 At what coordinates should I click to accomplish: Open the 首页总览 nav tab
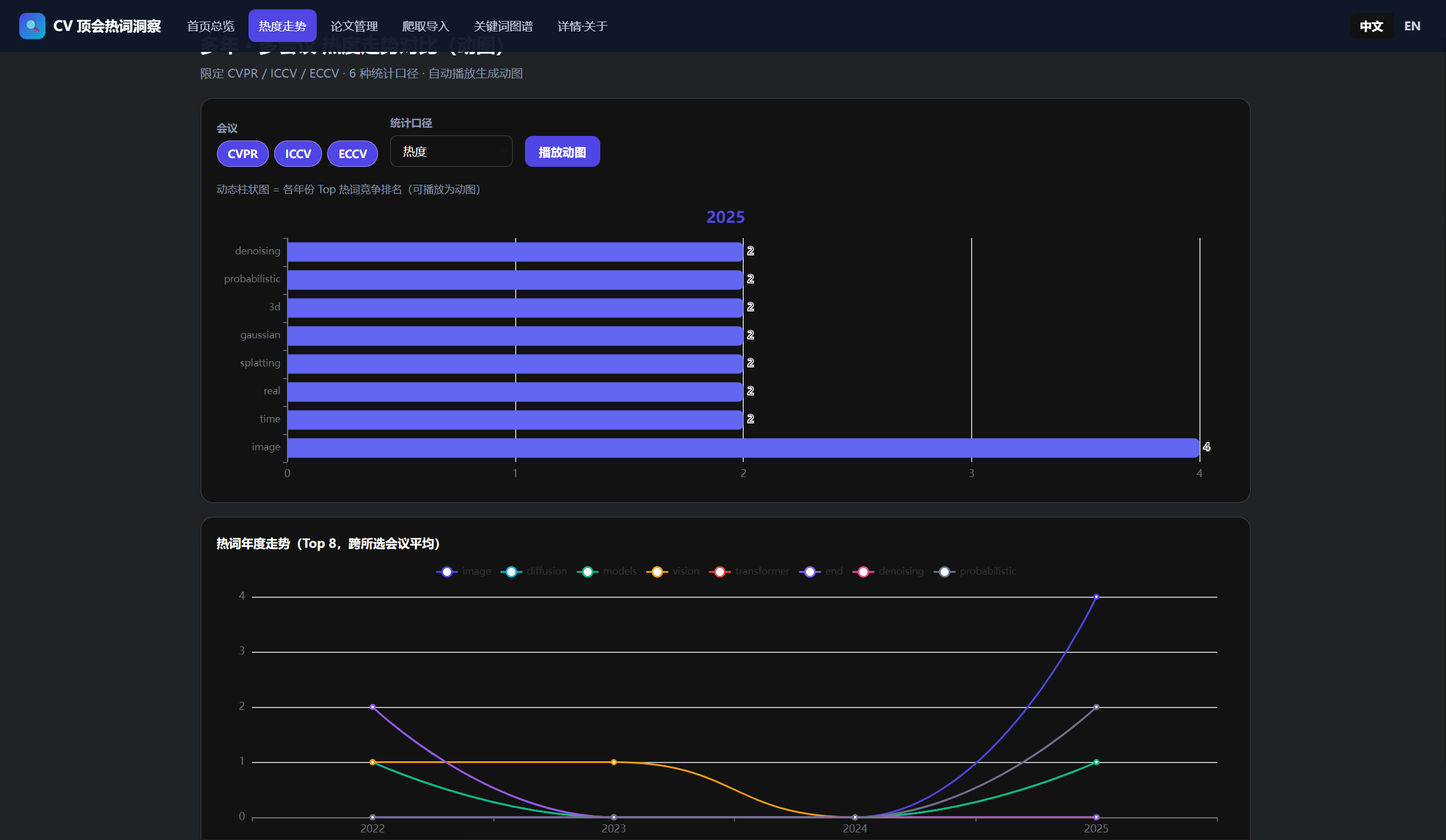point(211,26)
